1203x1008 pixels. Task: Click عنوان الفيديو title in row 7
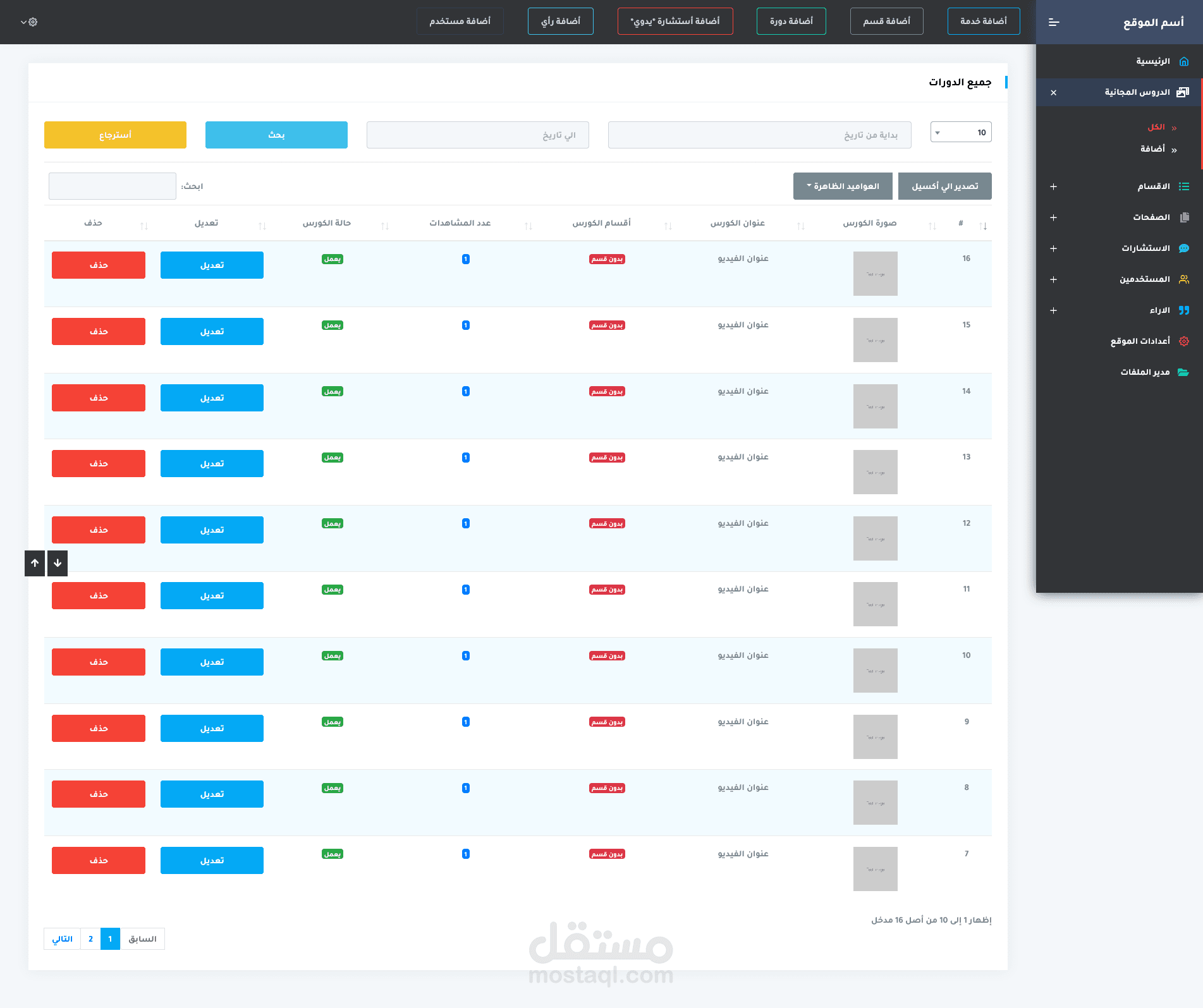743,854
